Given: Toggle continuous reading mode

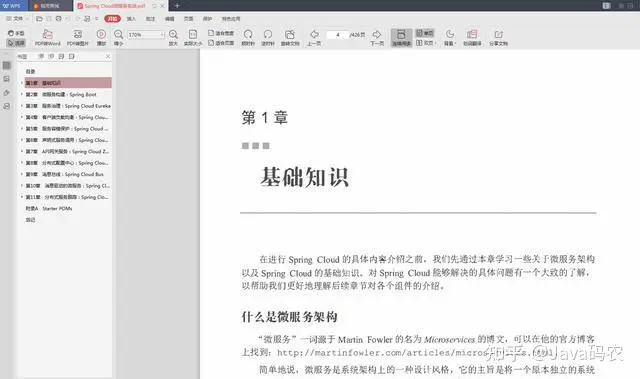Looking at the screenshot, I should pos(402,38).
